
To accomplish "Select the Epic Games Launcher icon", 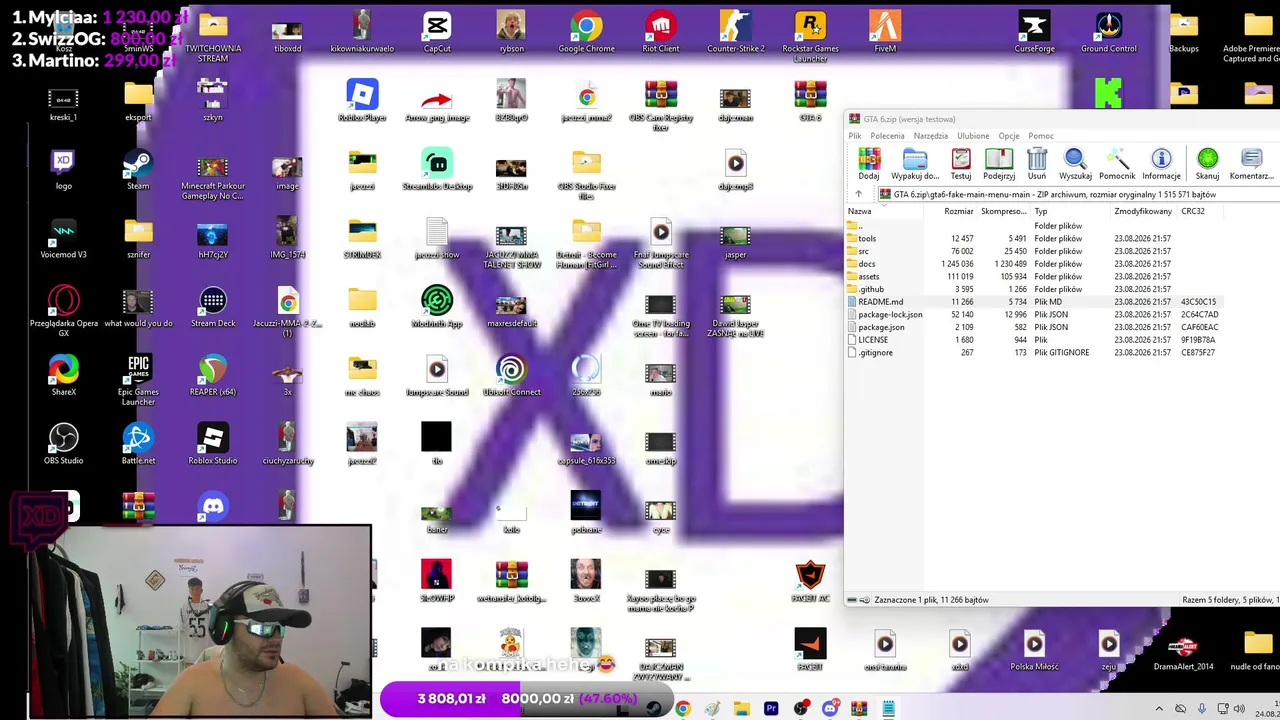I will [x=138, y=380].
